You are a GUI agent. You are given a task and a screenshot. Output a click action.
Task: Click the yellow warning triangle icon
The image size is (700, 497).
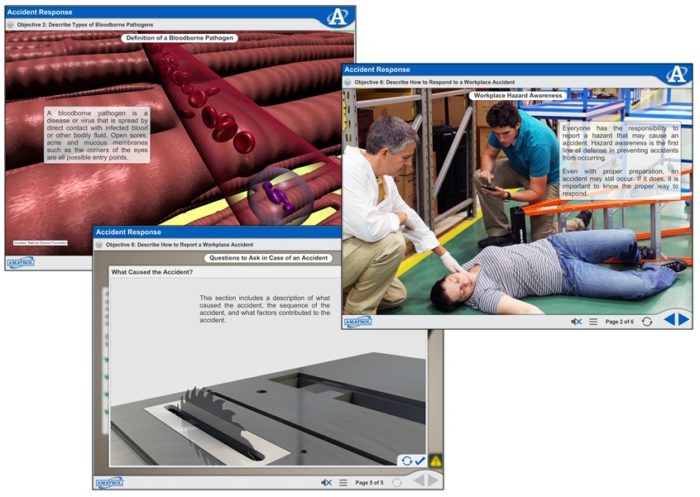click(435, 461)
